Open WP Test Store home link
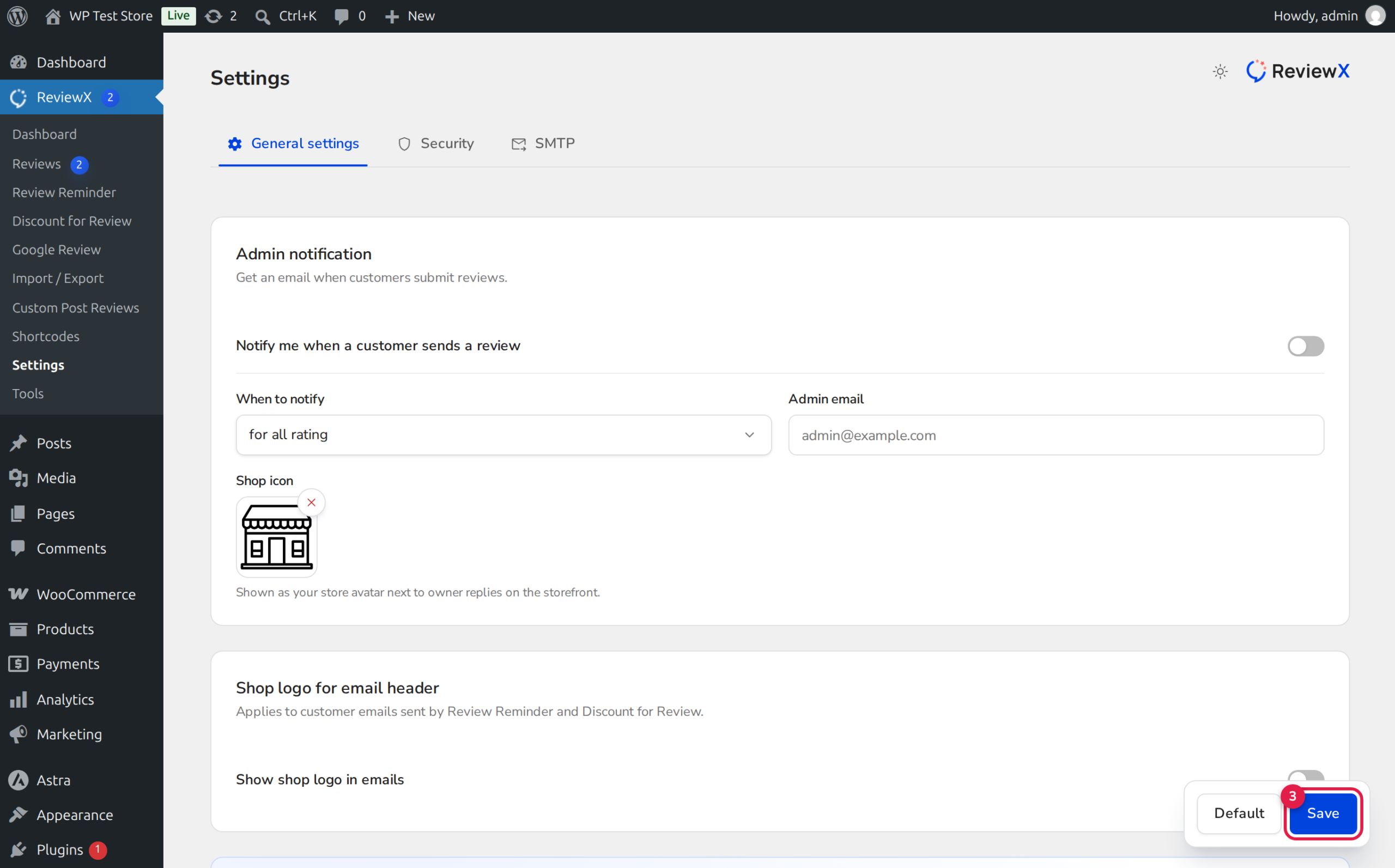 click(x=99, y=15)
